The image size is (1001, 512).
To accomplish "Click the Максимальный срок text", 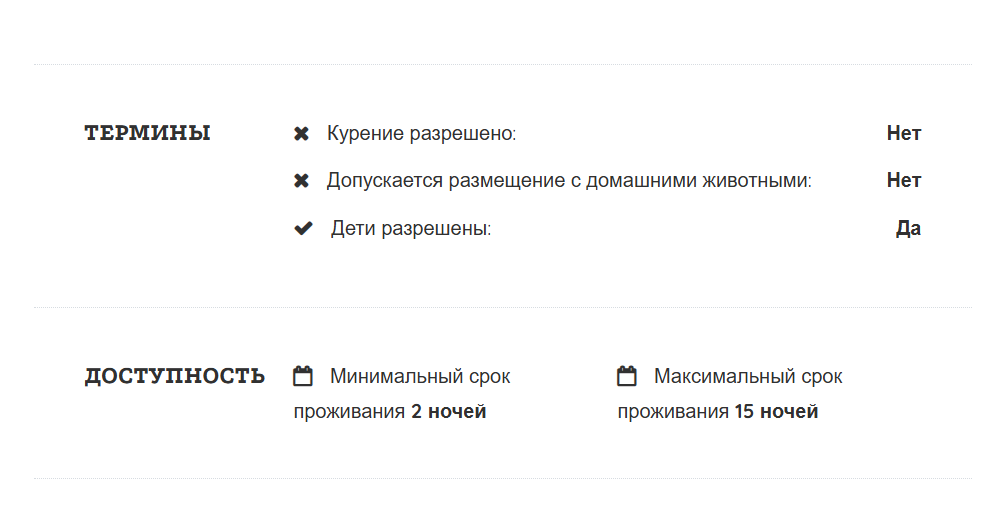I will (748, 377).
